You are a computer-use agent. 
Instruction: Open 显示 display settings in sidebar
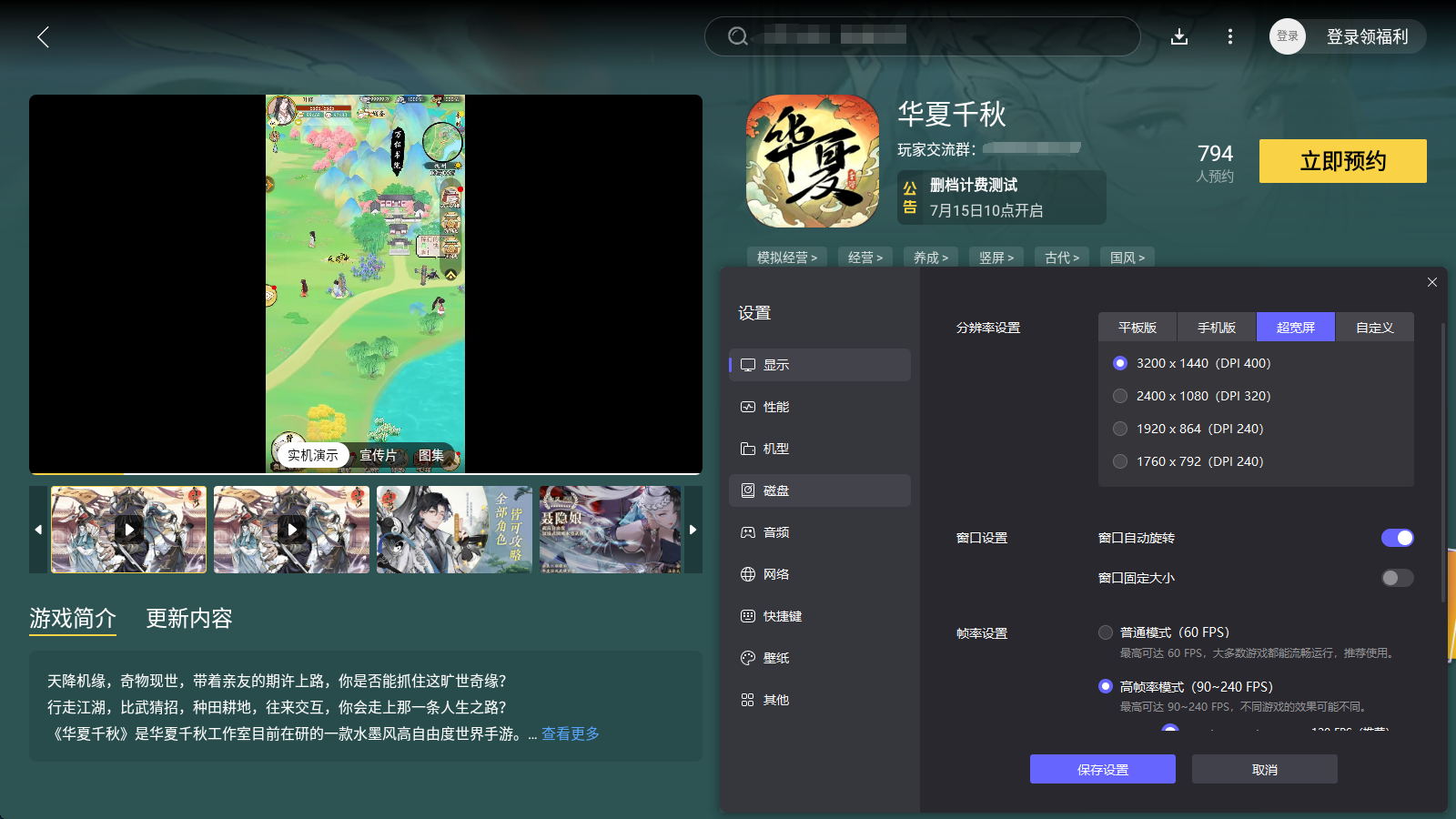(820, 365)
